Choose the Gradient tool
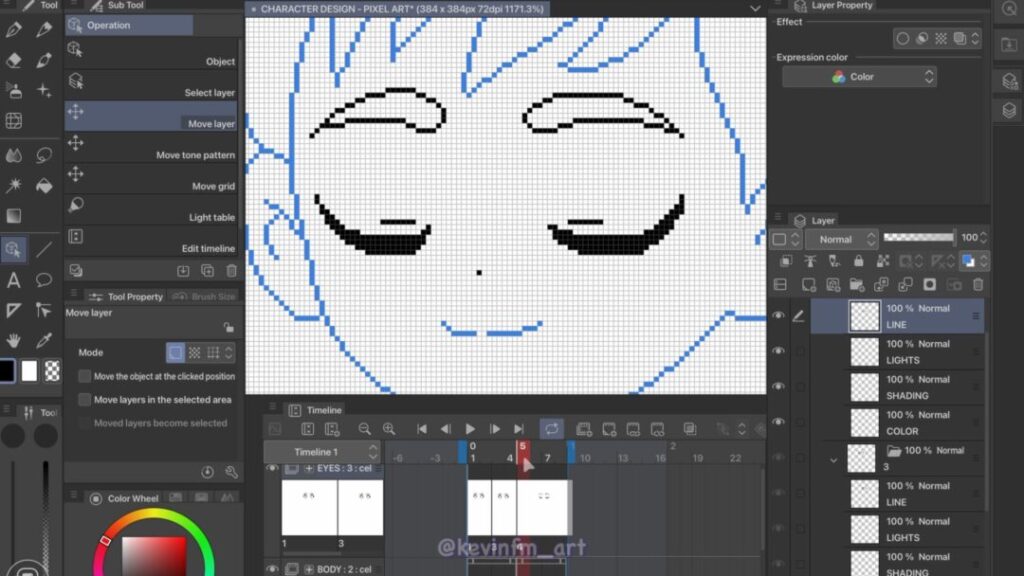Image resolution: width=1024 pixels, height=576 pixels. (x=14, y=216)
